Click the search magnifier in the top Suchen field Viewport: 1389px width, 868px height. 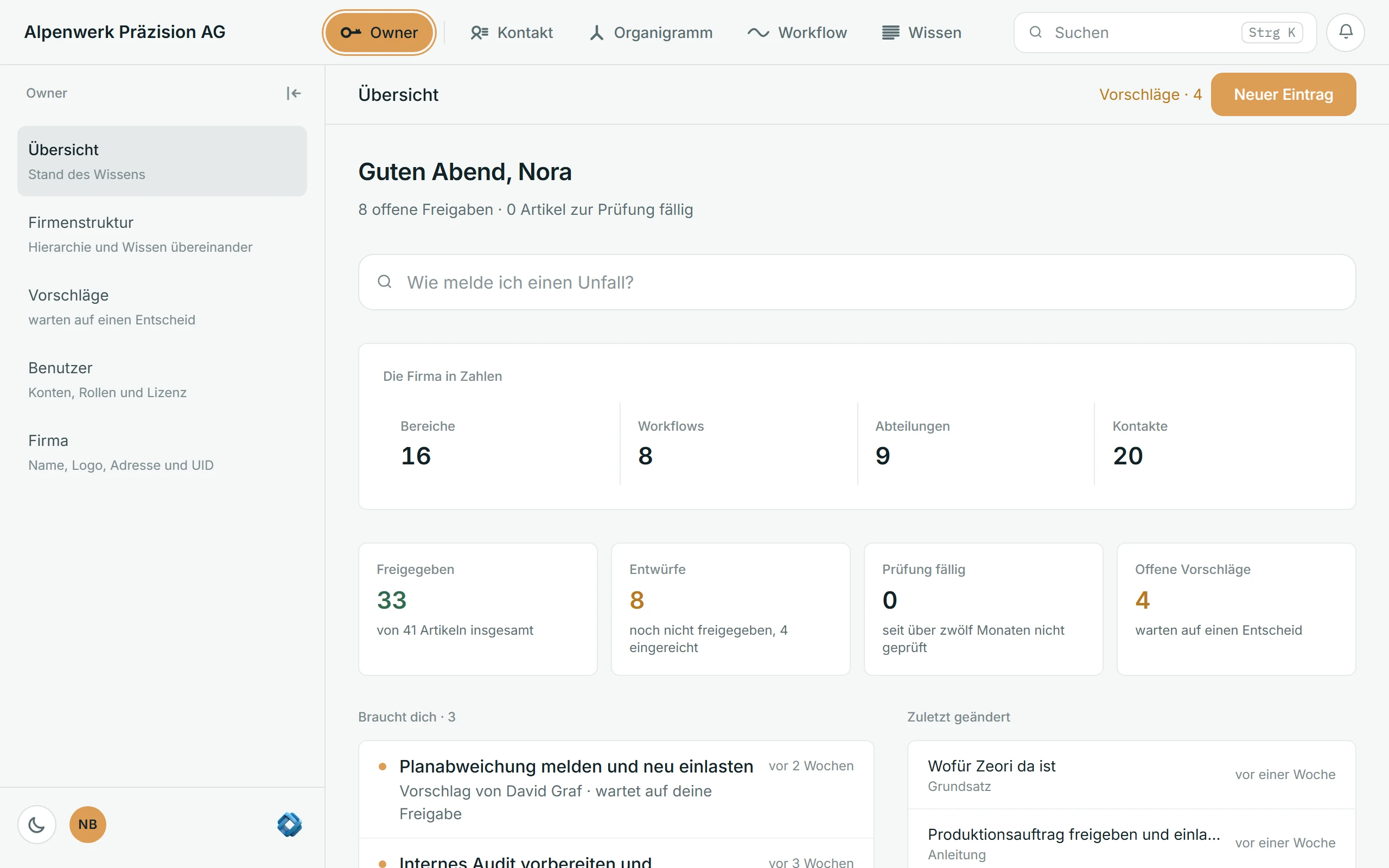pyautogui.click(x=1035, y=32)
